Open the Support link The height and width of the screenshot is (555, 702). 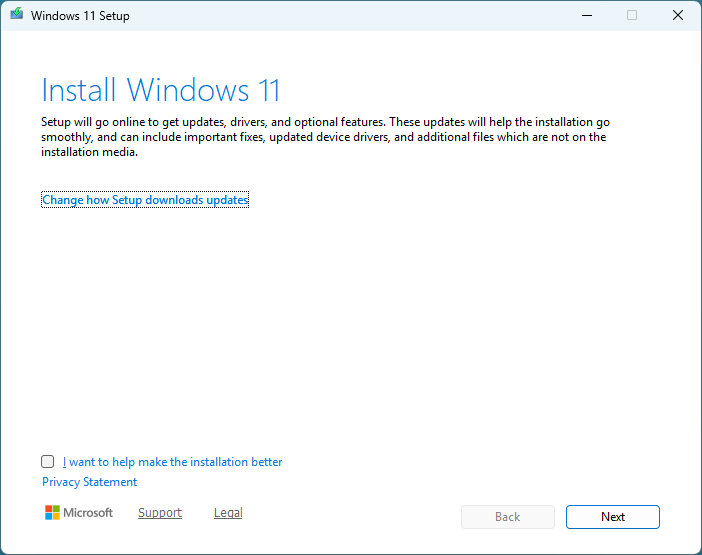point(160,512)
